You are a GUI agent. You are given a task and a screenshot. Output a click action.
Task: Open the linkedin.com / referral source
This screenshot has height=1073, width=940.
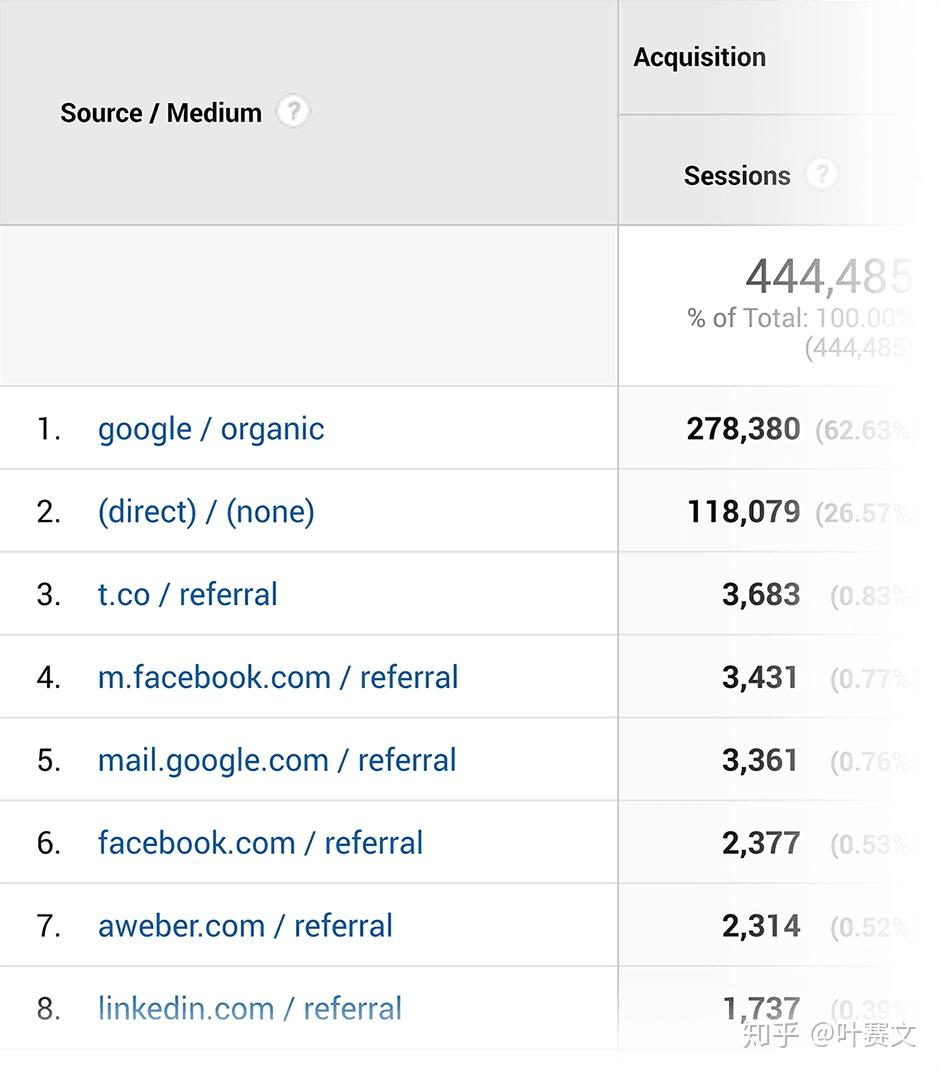tap(249, 1009)
